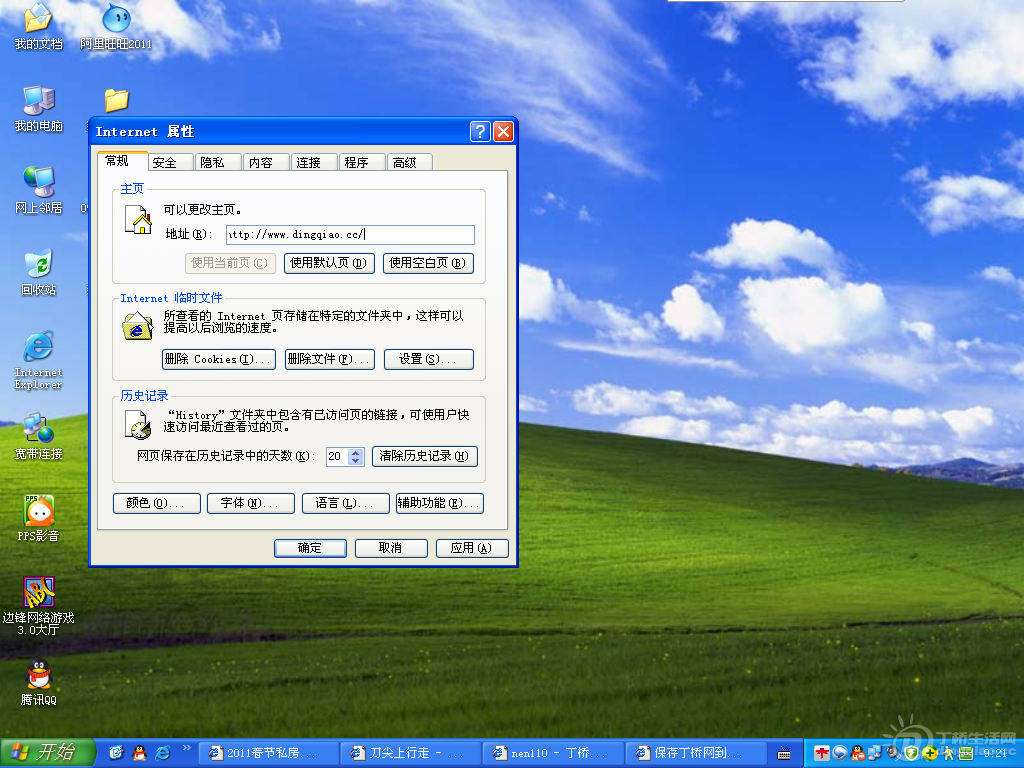Go to the 高级 tab
Viewport: 1024px width, 768px height.
(x=405, y=163)
